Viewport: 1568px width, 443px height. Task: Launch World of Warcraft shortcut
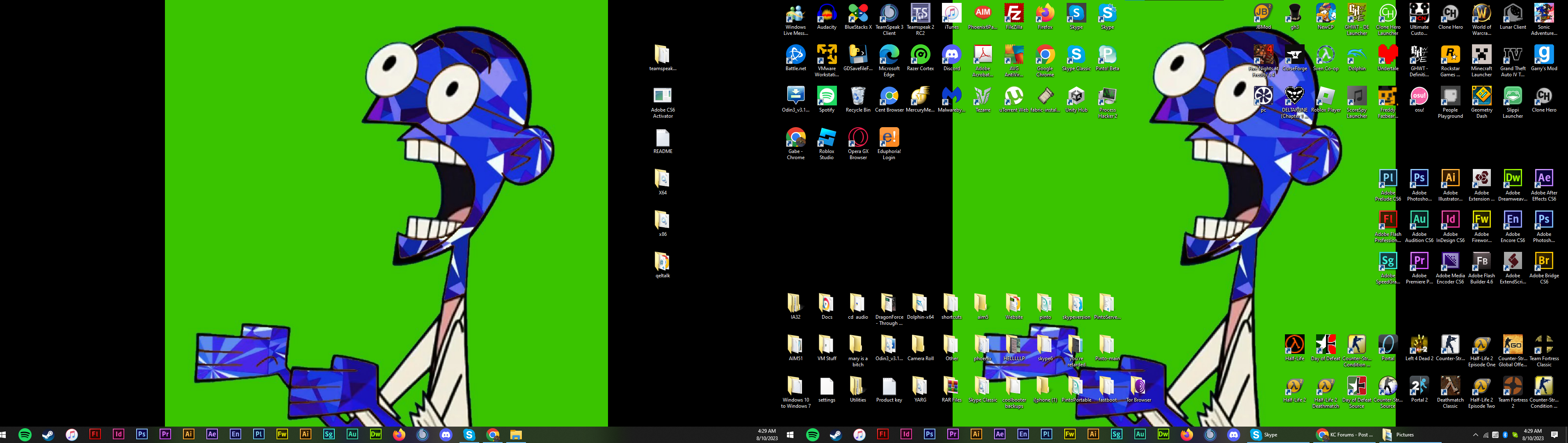coord(1481,19)
